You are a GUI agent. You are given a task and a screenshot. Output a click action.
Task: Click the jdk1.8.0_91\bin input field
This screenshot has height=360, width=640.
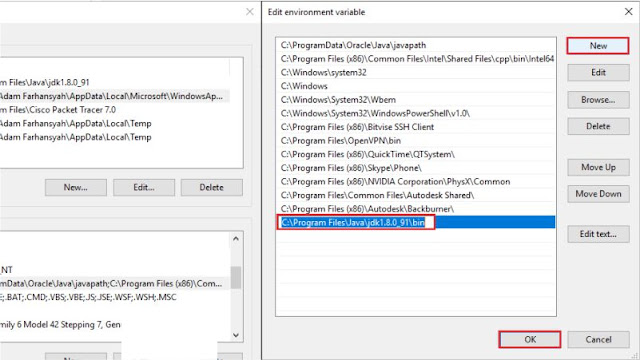(x=356, y=222)
